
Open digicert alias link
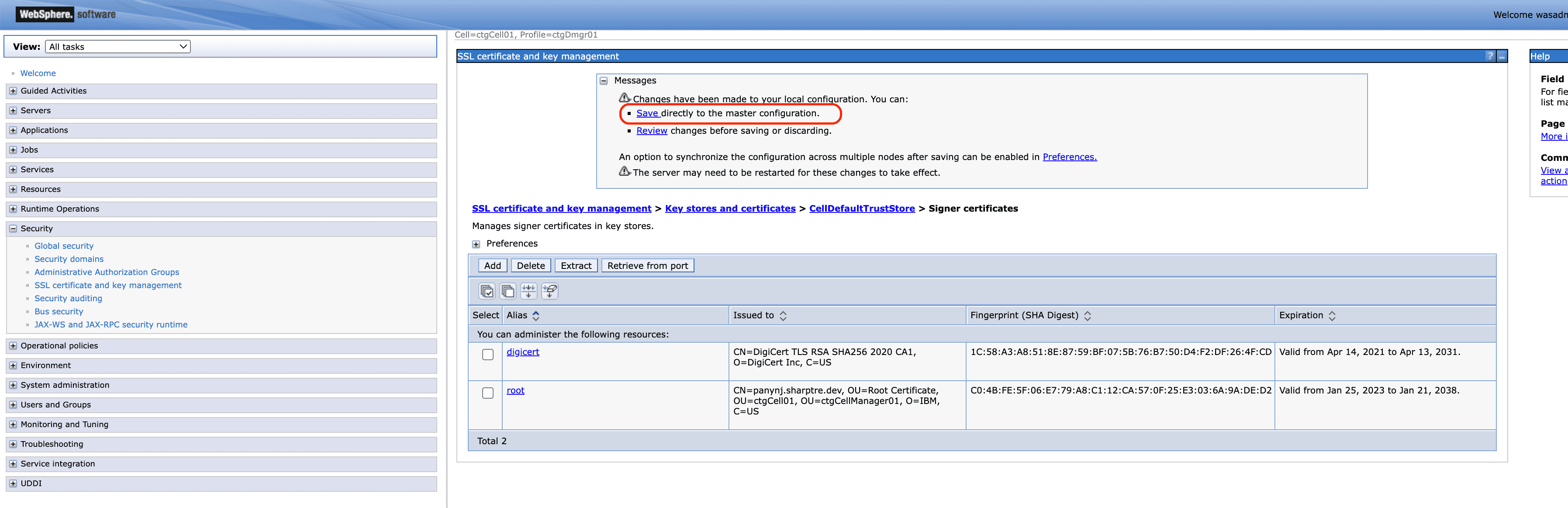pos(523,352)
